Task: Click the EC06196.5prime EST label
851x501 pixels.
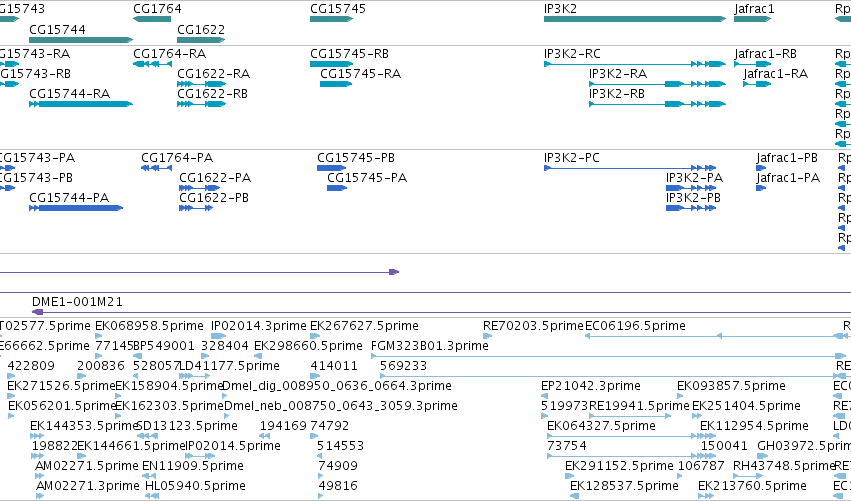Action: [x=636, y=326]
